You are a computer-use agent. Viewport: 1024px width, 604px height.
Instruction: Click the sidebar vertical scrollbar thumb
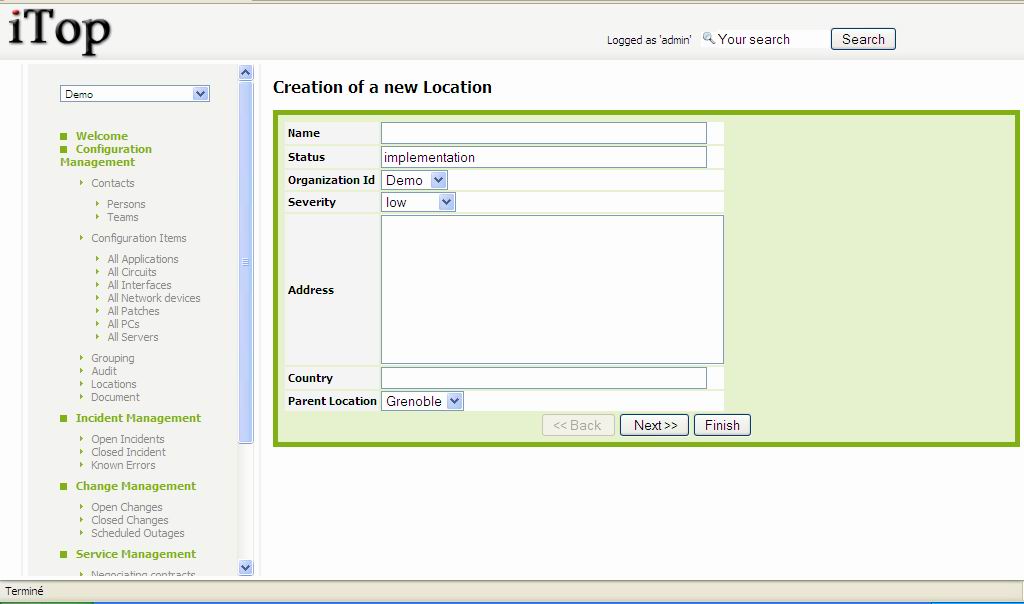[246, 262]
